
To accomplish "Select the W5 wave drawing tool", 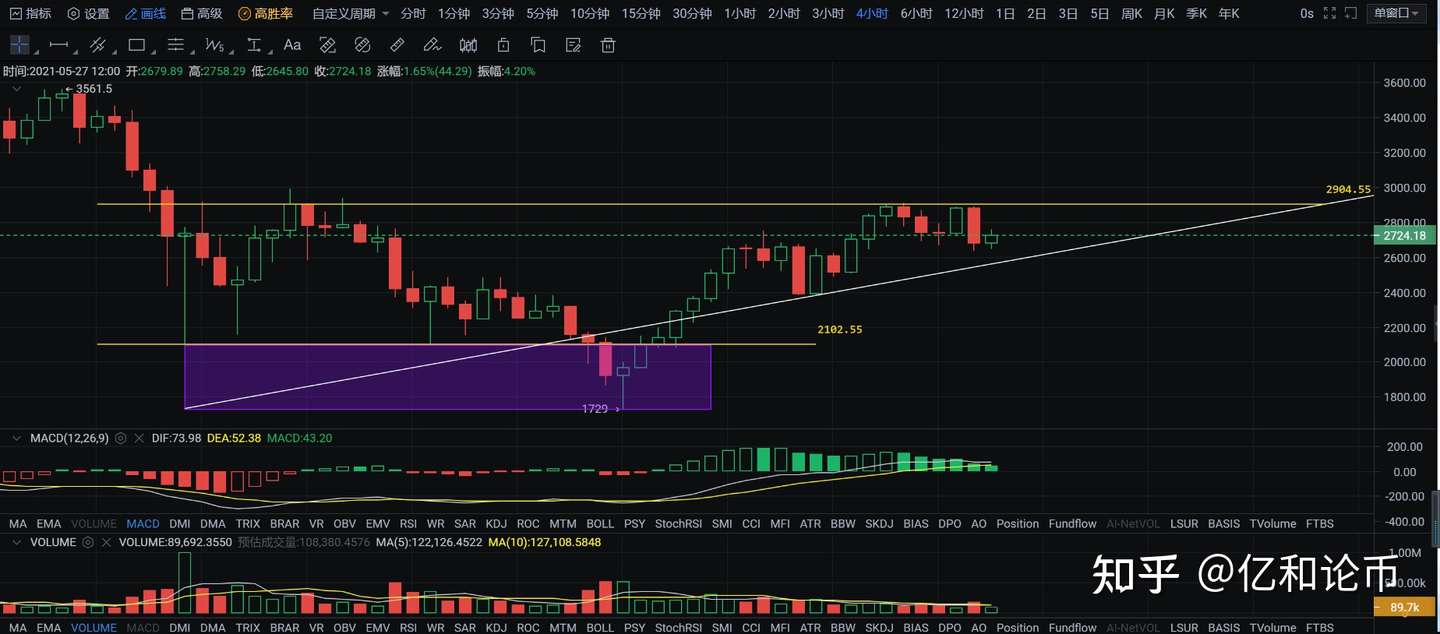I will click(x=215, y=45).
